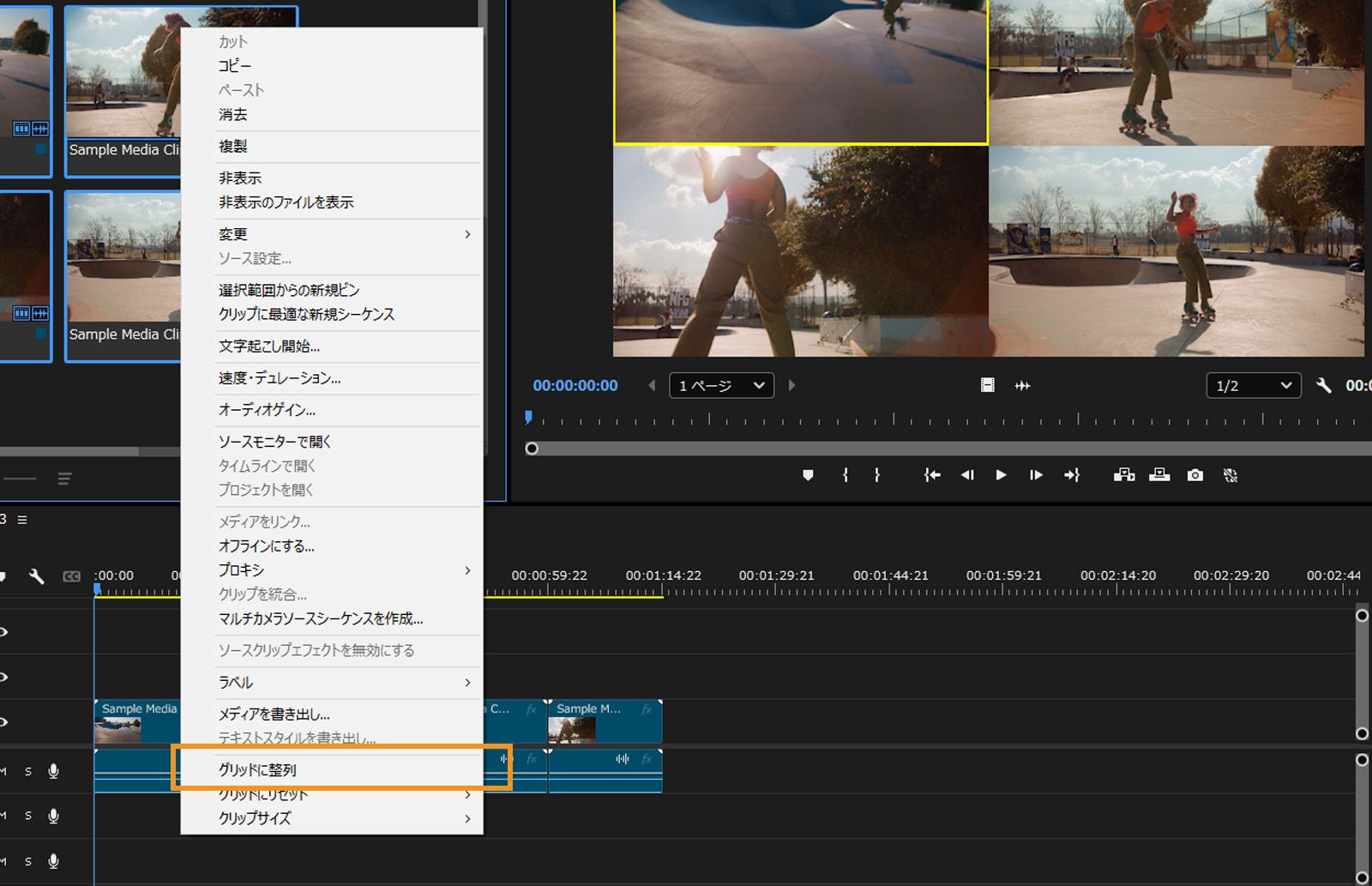This screenshot has height=886, width=1372.
Task: Enable voice-over record on second audio track
Action: click(53, 816)
